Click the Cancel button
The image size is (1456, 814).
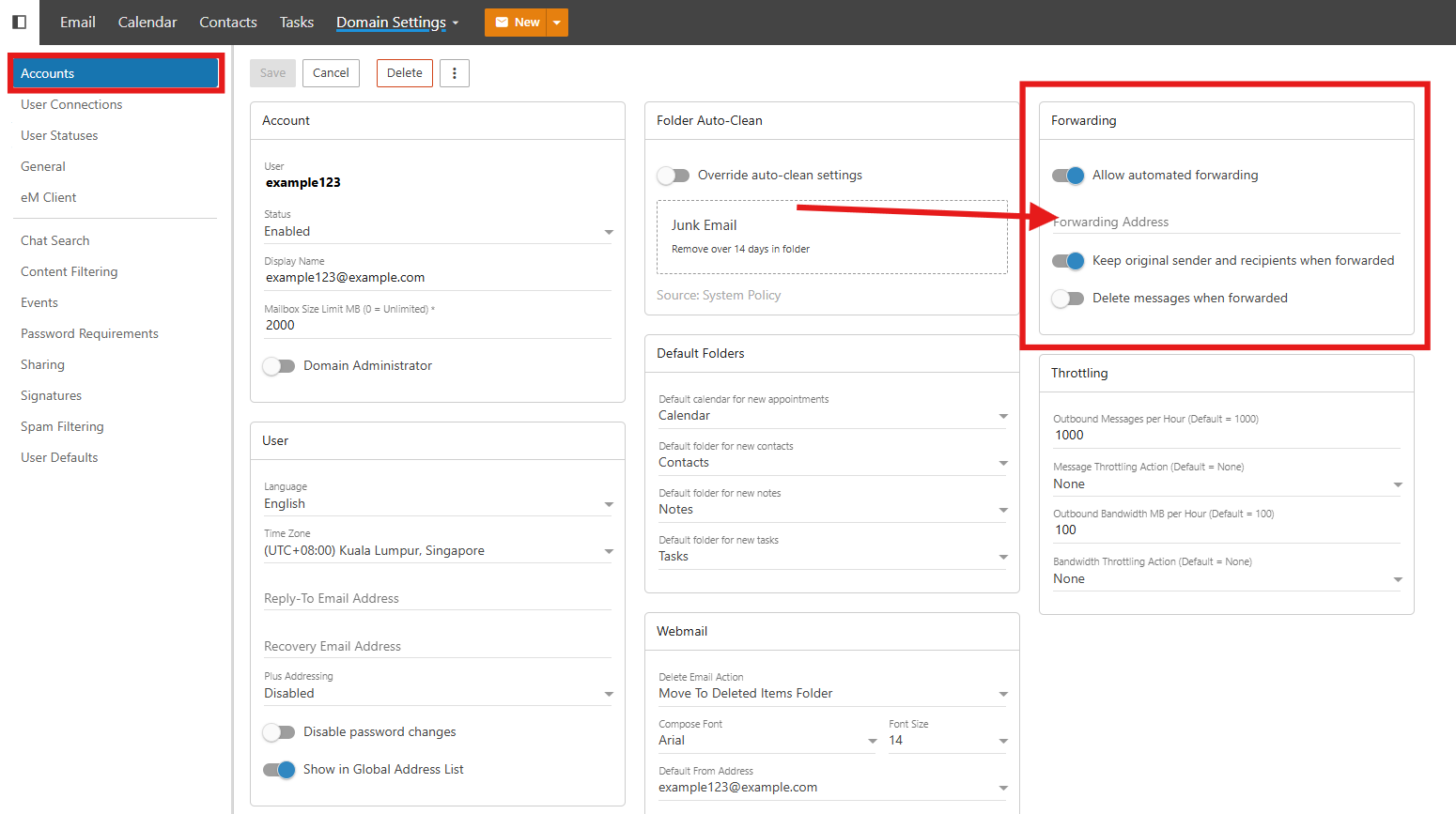pyautogui.click(x=331, y=73)
